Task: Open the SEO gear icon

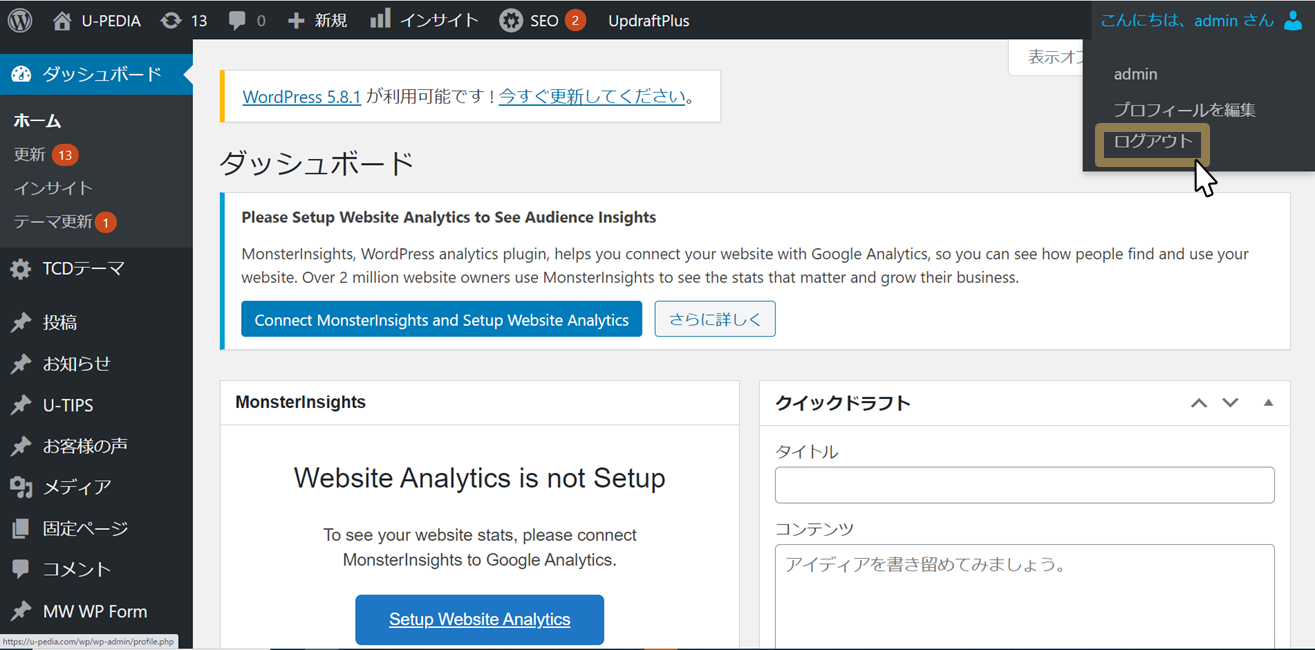Action: point(511,20)
